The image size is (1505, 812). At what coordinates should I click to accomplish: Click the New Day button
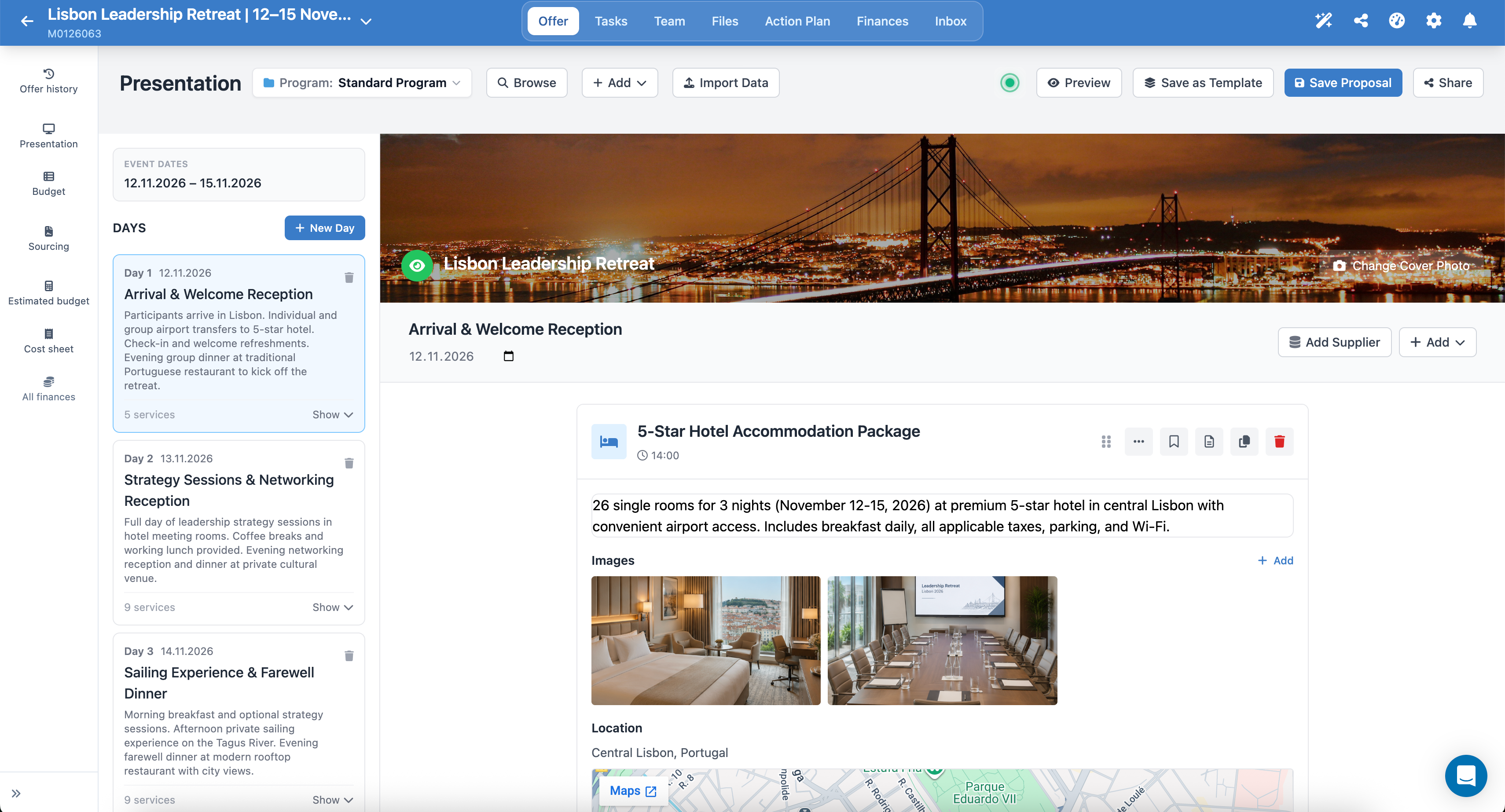click(324, 227)
